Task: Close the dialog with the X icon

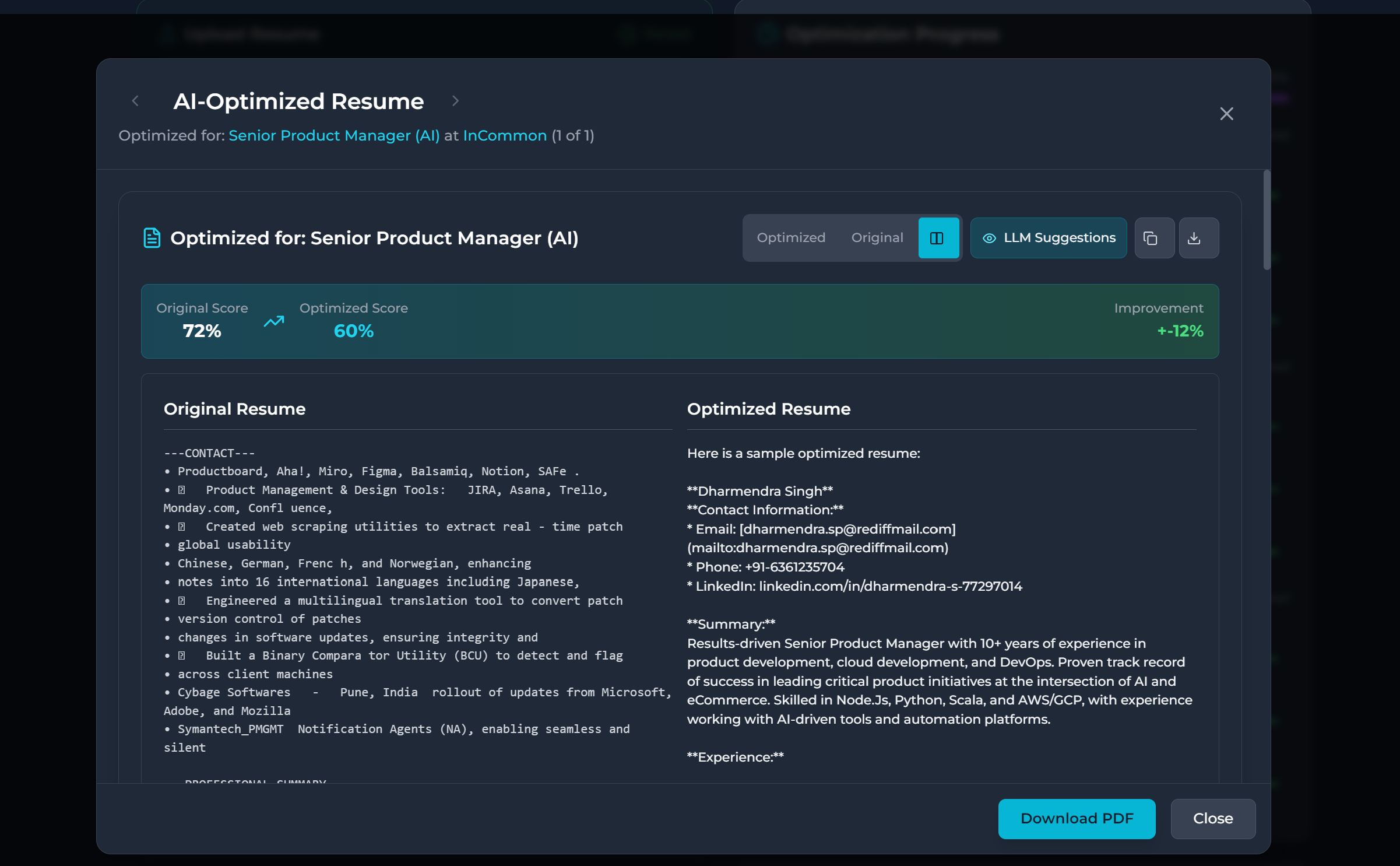Action: pyautogui.click(x=1226, y=114)
